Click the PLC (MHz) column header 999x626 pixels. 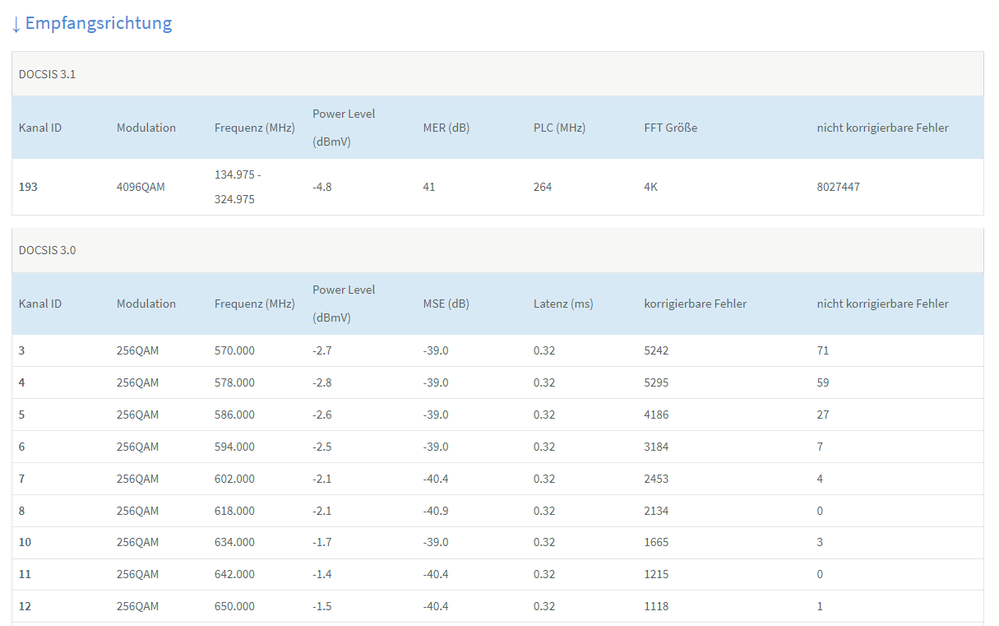click(559, 128)
